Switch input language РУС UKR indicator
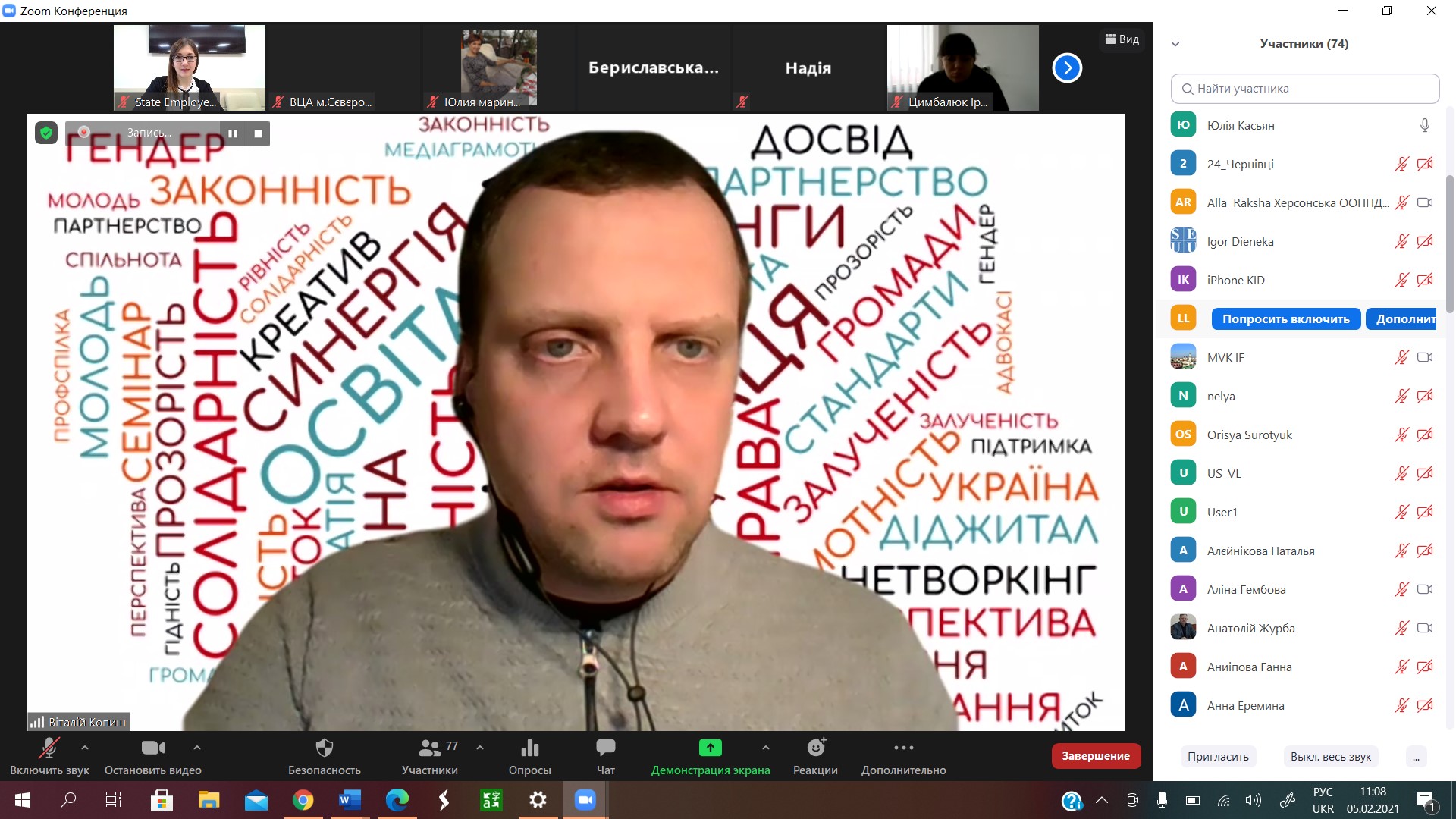 tap(1323, 800)
